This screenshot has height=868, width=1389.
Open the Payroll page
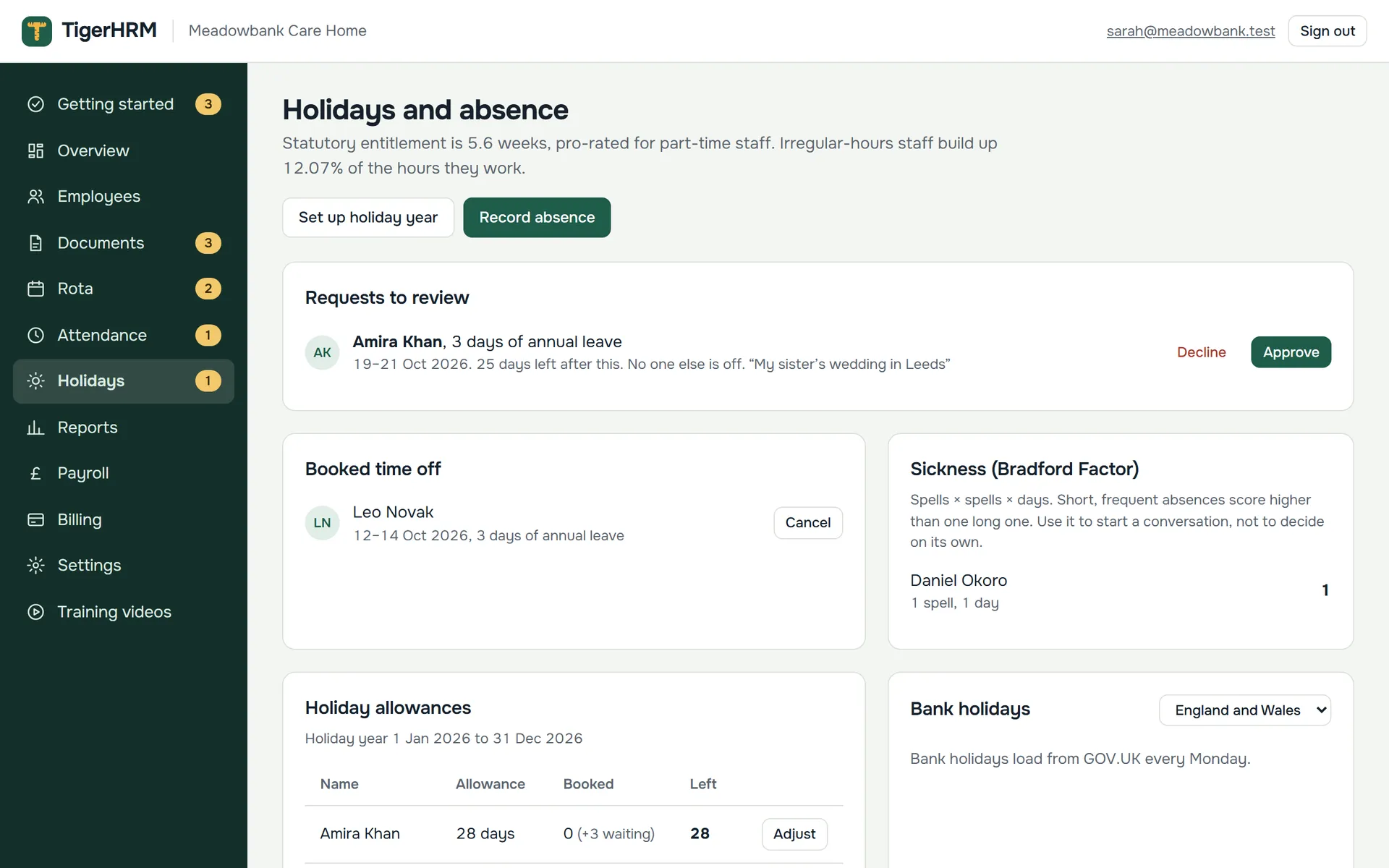coord(124,473)
